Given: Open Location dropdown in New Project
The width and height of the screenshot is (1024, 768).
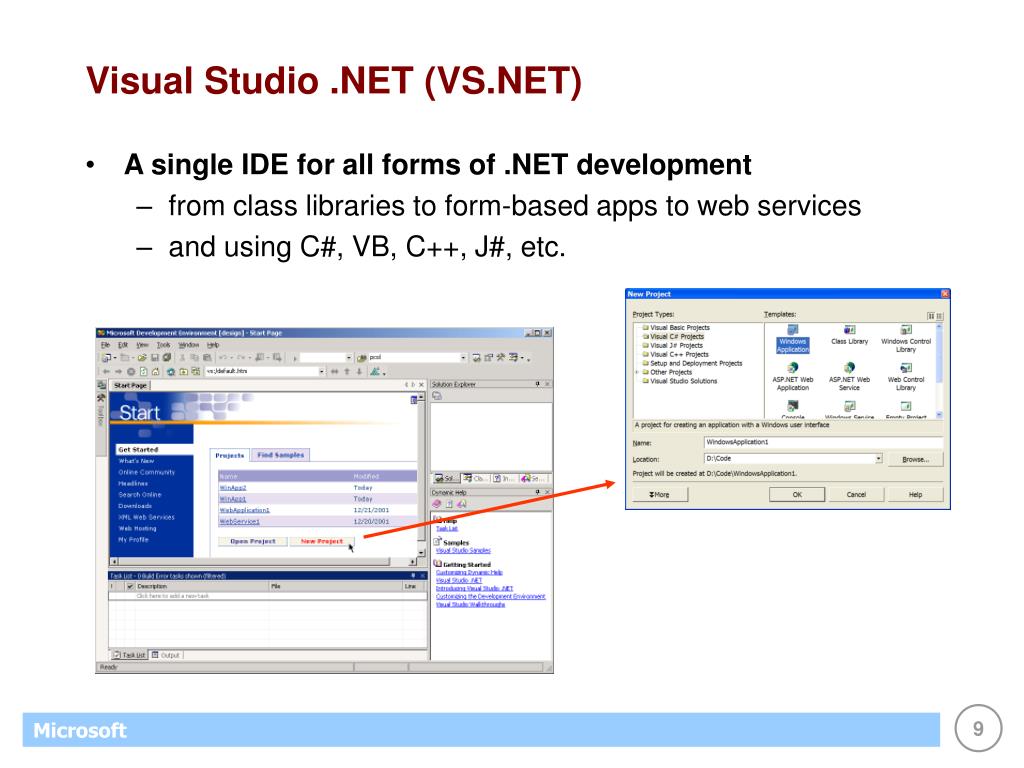Looking at the screenshot, I should (x=878, y=458).
